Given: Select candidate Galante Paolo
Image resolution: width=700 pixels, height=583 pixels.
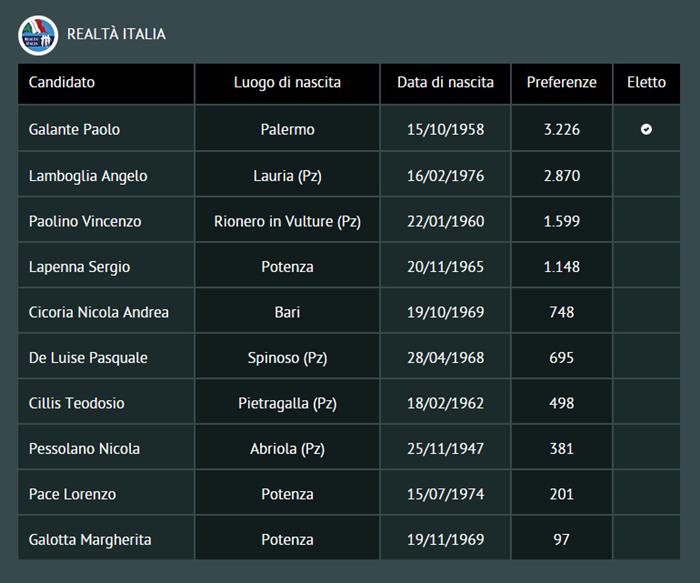Looking at the screenshot, I should point(74,130).
